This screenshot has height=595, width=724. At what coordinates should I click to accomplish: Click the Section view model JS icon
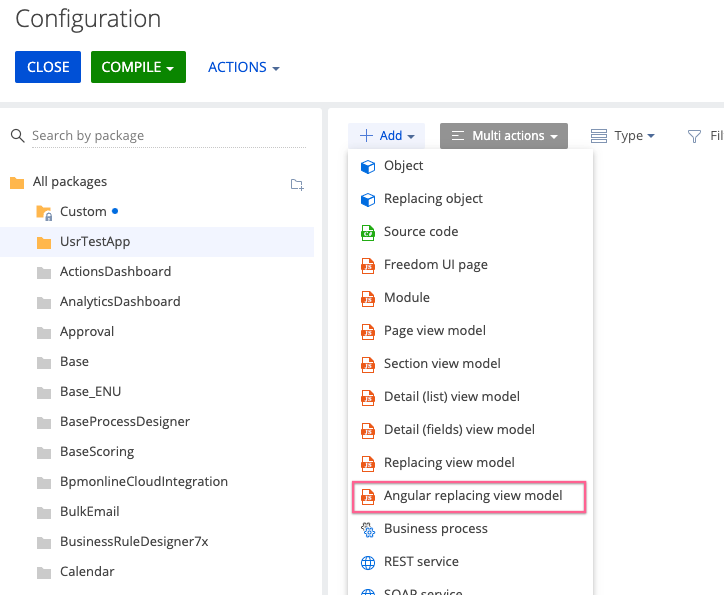tap(368, 365)
